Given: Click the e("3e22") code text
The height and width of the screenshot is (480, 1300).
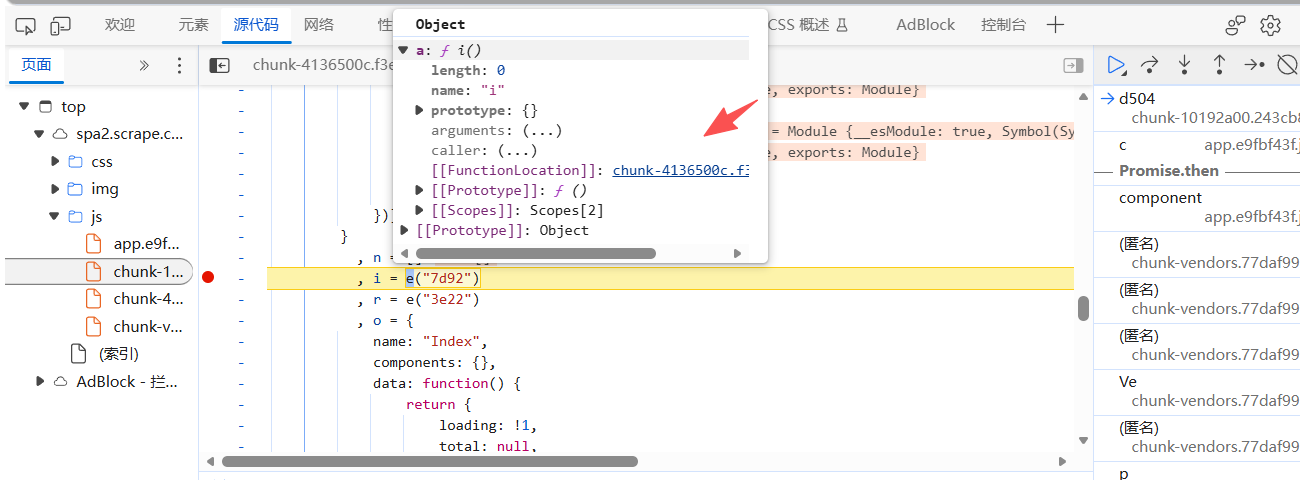Looking at the screenshot, I should [442, 299].
